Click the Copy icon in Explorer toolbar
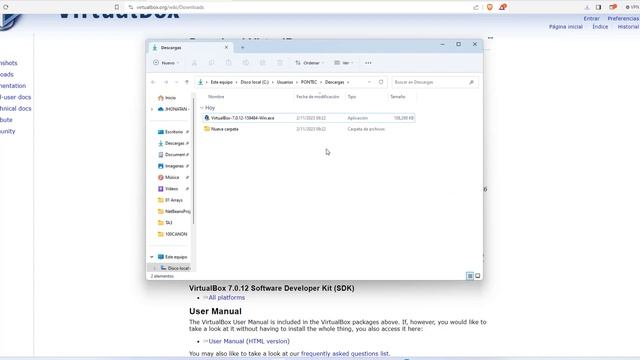This screenshot has height=360, width=640. pos(211,63)
